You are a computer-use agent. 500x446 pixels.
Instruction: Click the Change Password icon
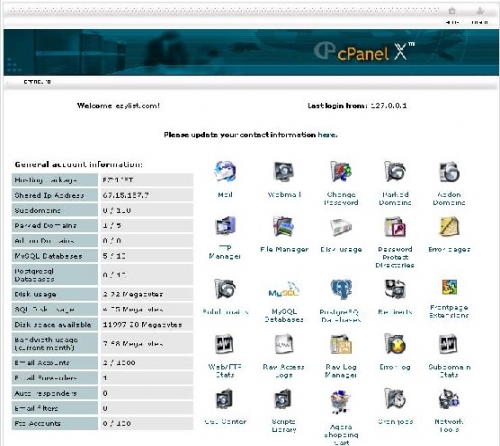pyautogui.click(x=341, y=171)
